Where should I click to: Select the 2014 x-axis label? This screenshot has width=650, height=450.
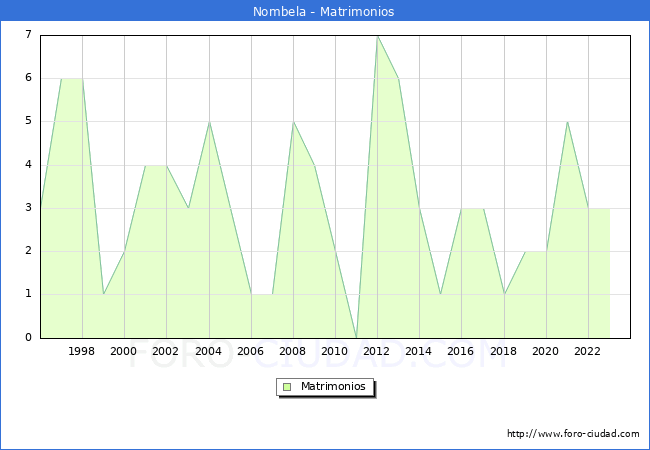(419, 351)
